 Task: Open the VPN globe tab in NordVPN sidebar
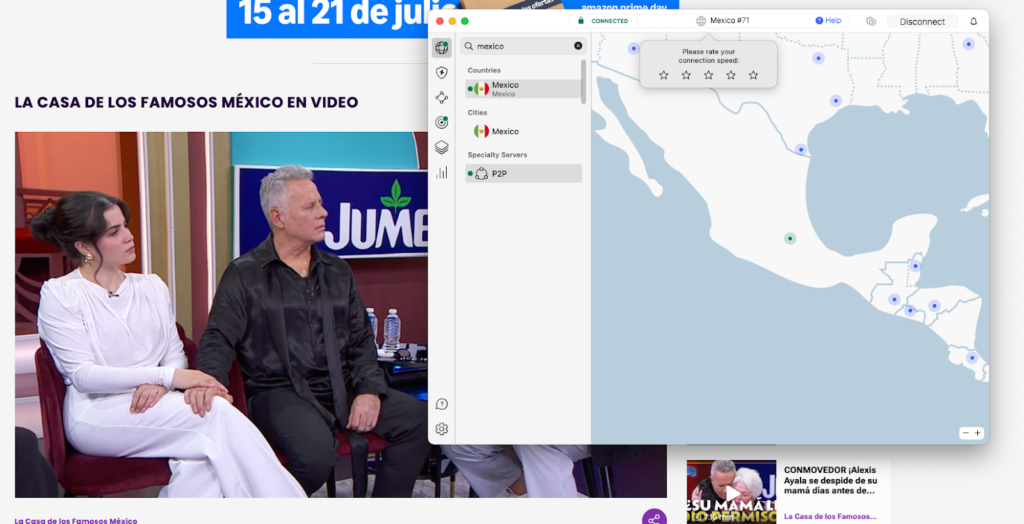(x=441, y=48)
